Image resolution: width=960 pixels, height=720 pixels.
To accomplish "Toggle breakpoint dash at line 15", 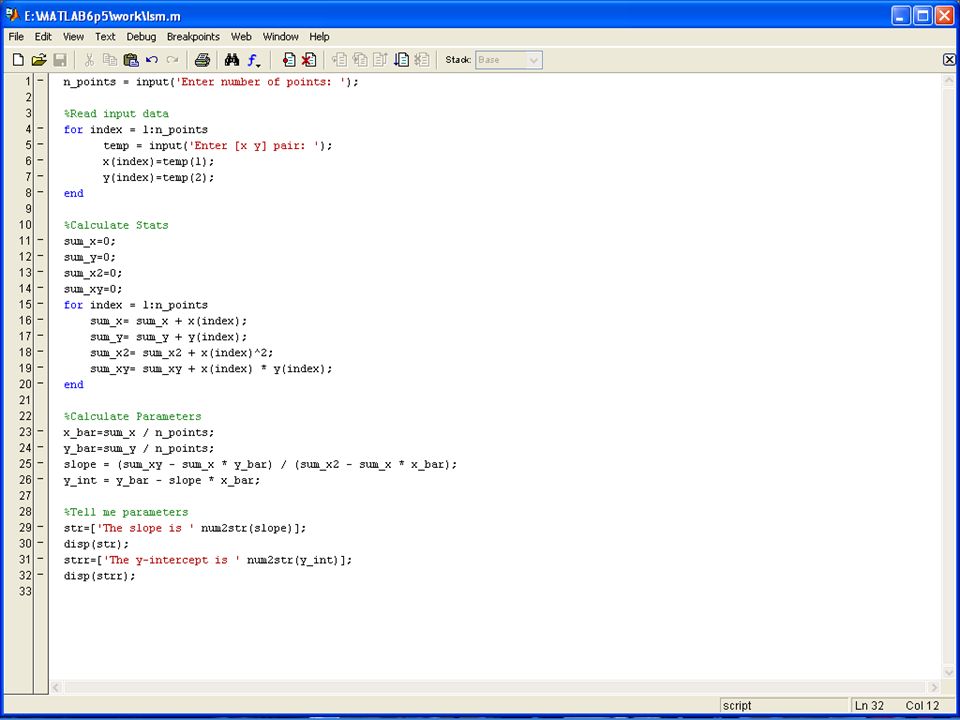I will [x=40, y=304].
